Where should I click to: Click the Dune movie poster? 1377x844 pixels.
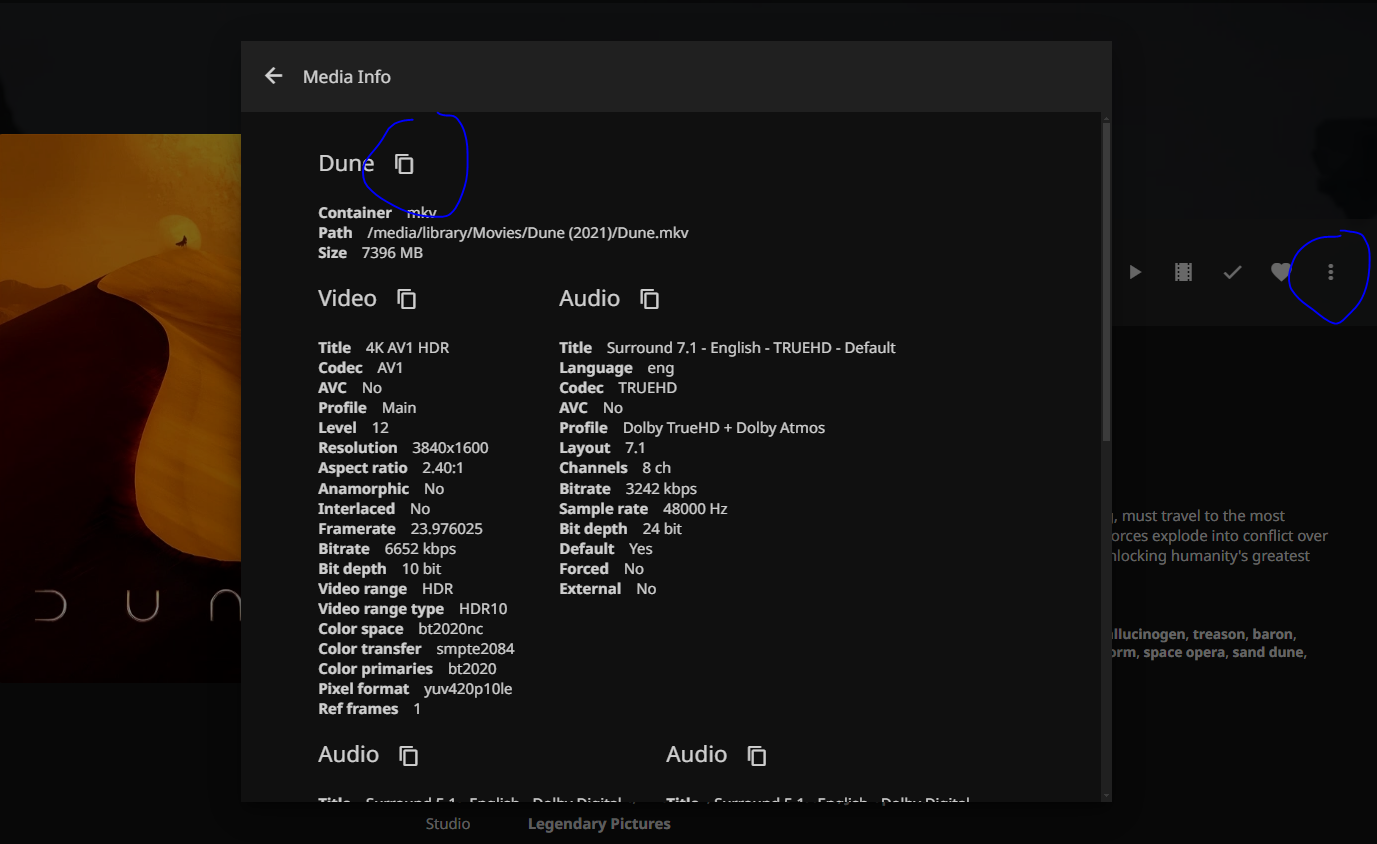(x=120, y=400)
